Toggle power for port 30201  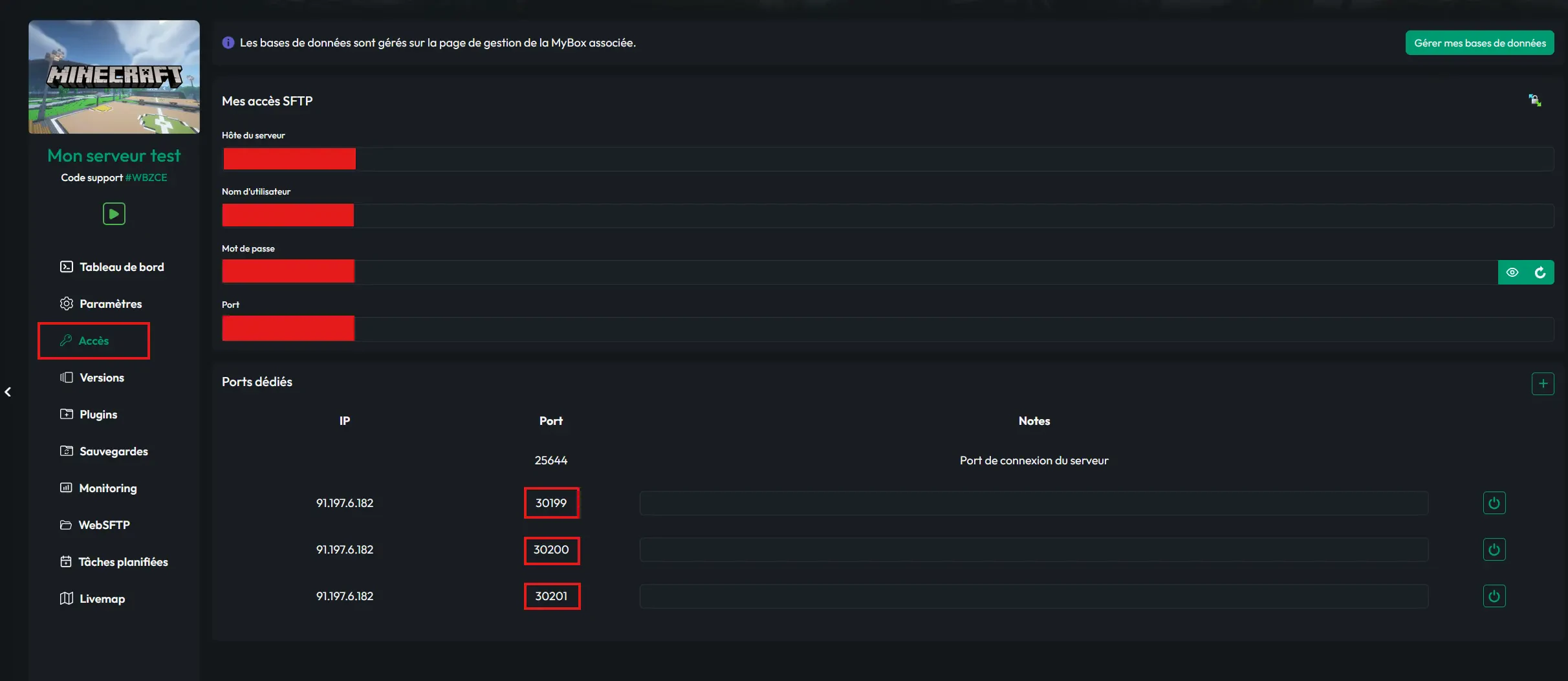(1494, 596)
